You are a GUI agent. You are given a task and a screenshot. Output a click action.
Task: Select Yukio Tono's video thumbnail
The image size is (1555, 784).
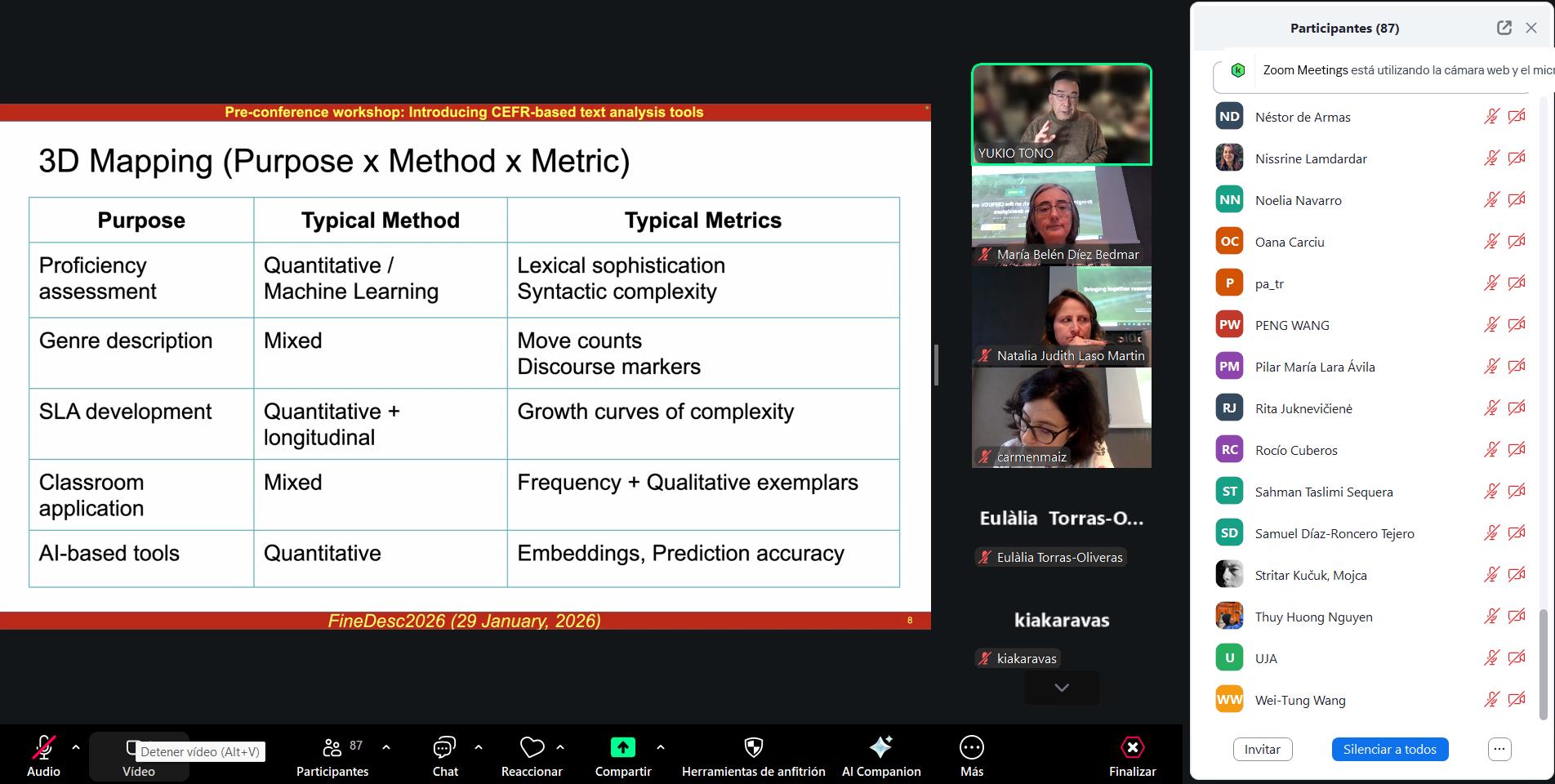coord(1061,114)
